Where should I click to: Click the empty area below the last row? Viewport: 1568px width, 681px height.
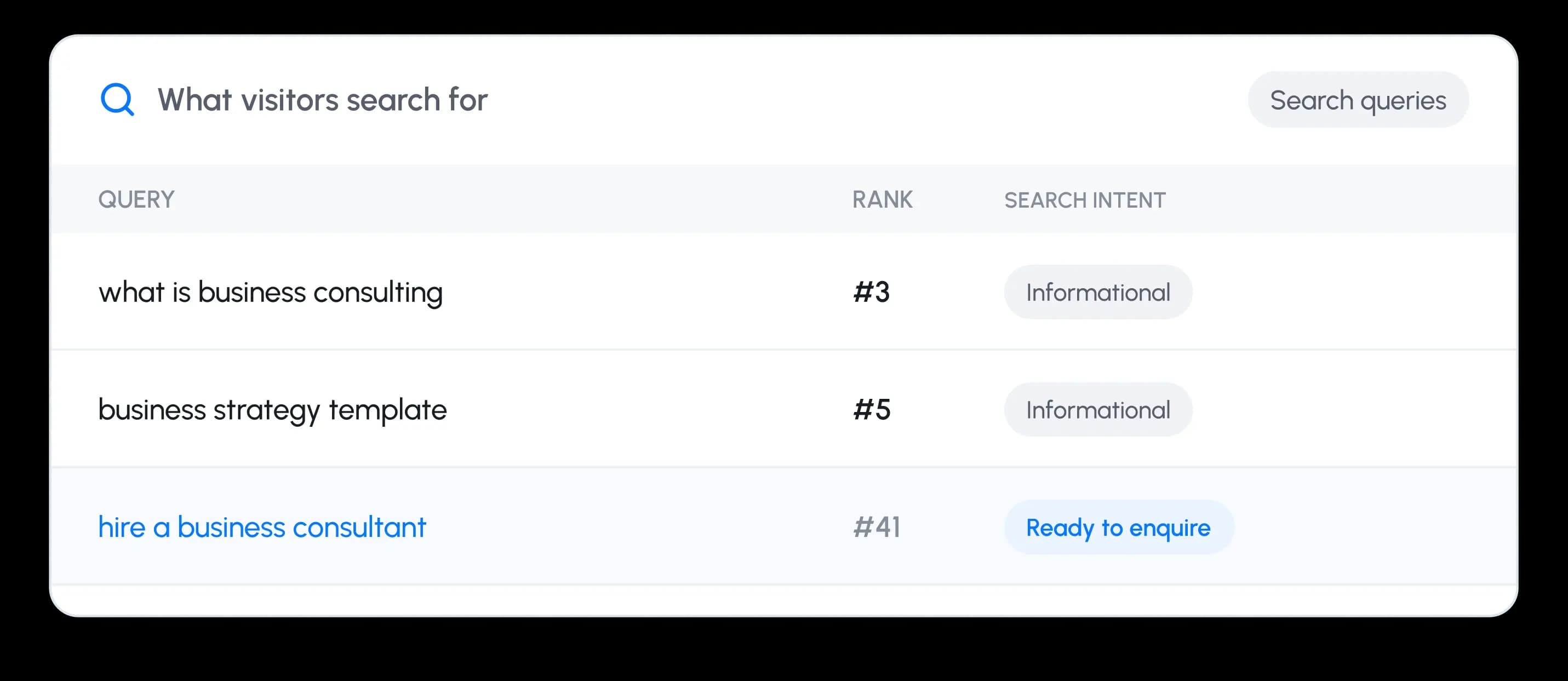tap(783, 600)
